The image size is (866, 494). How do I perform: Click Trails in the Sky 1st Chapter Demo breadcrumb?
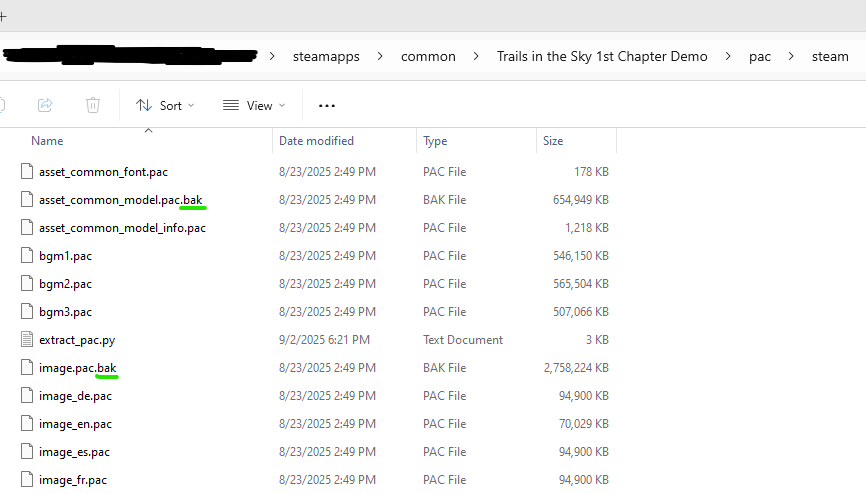[x=602, y=56]
